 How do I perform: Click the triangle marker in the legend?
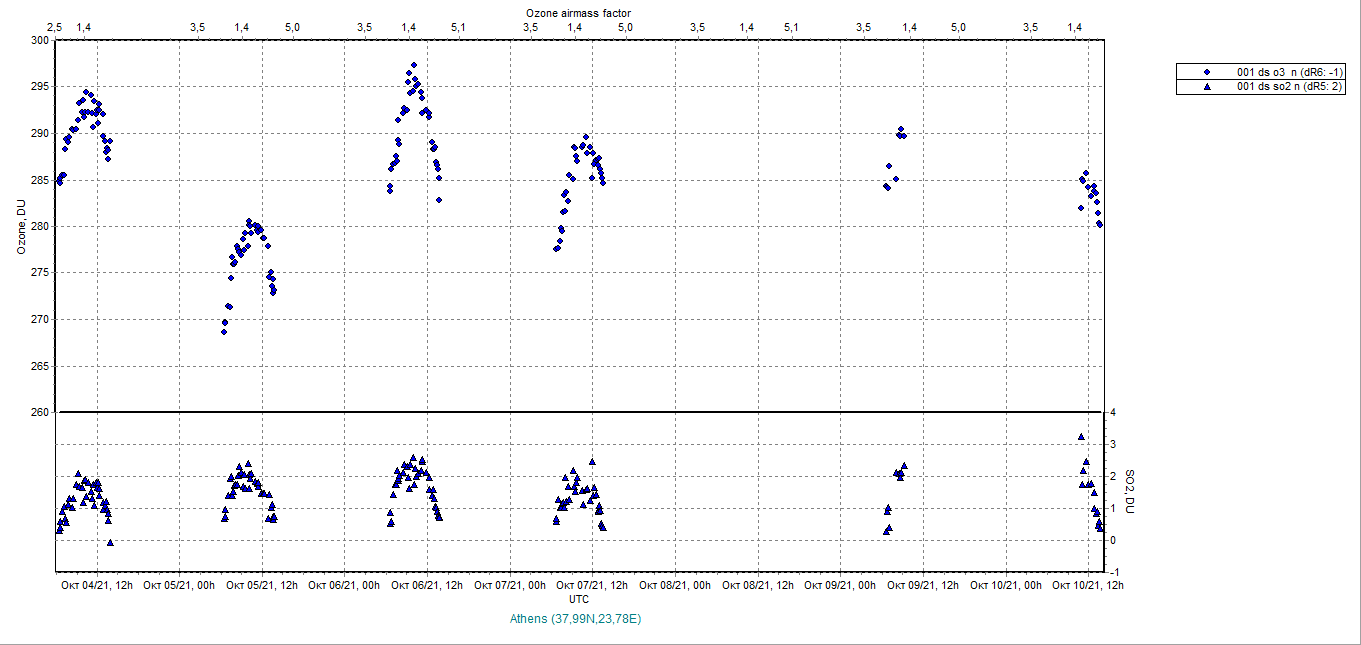[1207, 87]
